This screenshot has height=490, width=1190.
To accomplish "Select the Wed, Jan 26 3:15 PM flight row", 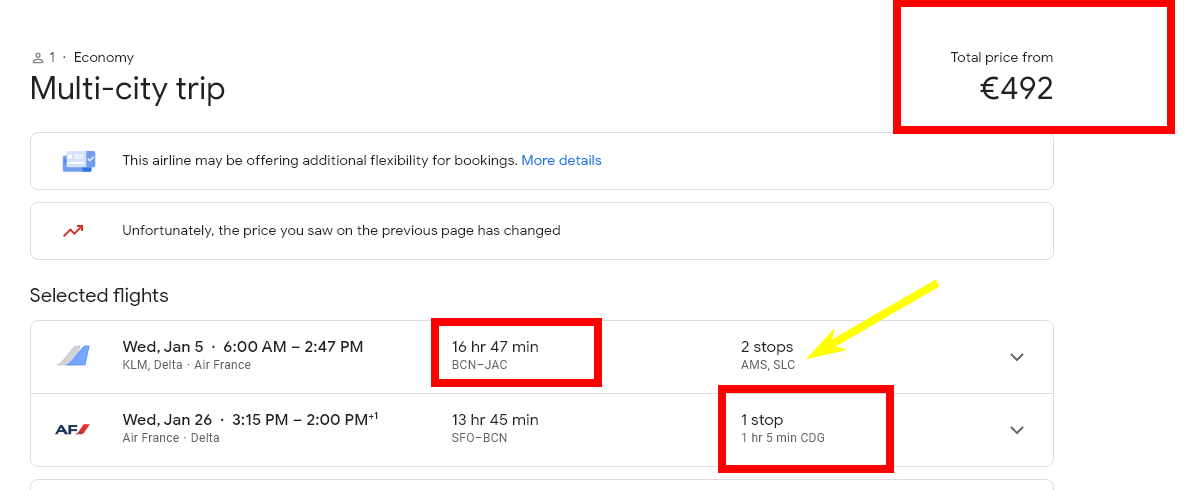I will (x=542, y=430).
